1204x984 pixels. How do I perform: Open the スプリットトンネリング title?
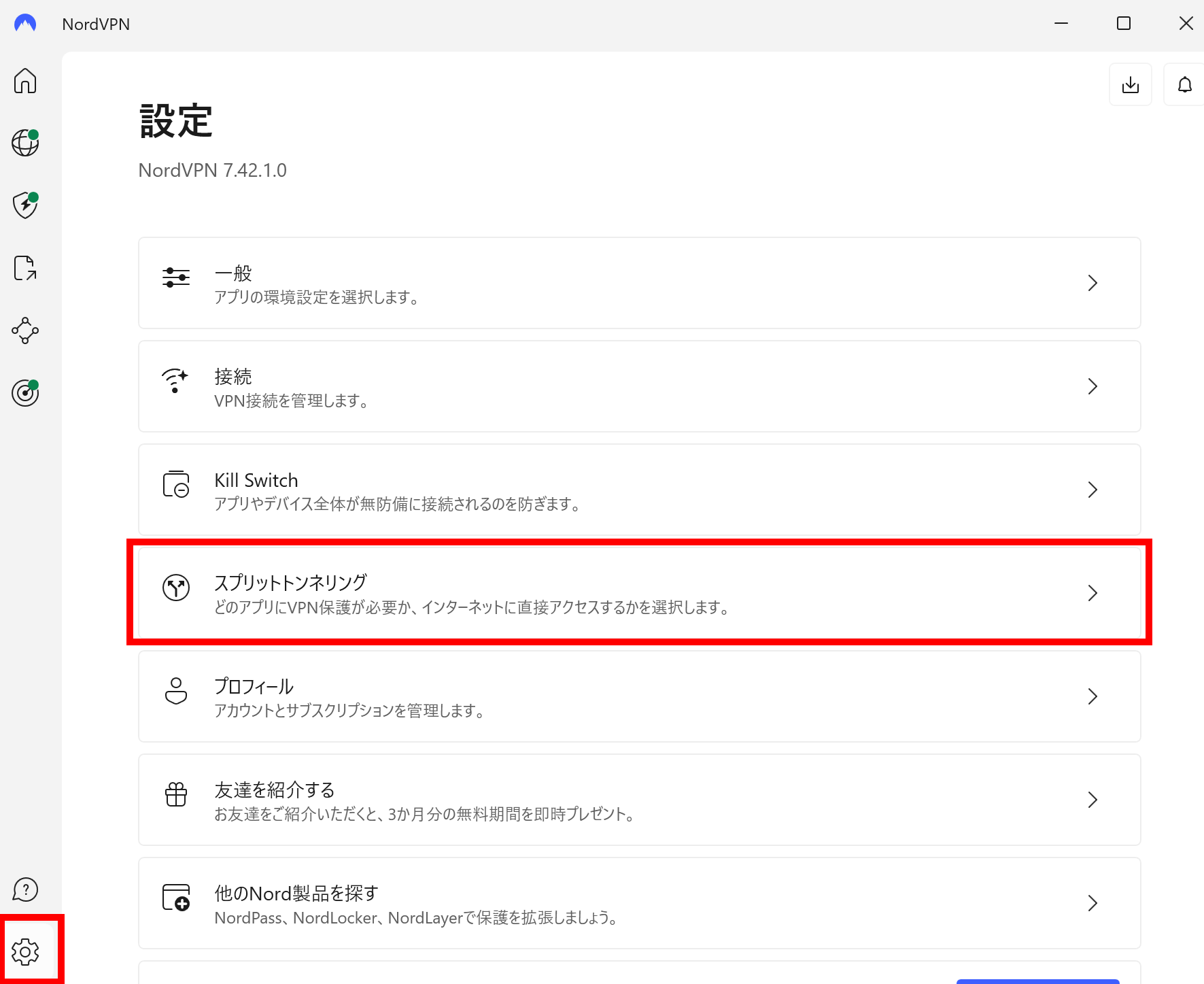pyautogui.click(x=290, y=583)
